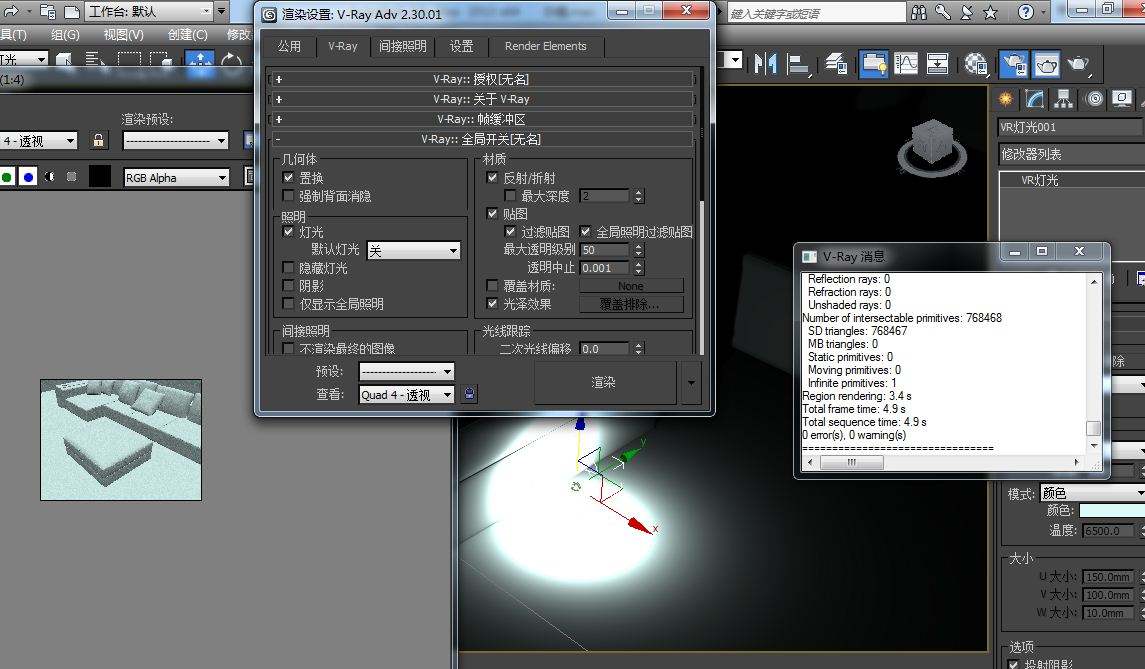Open the Schematic View icon
This screenshot has height=669, width=1145.
pos(937,64)
